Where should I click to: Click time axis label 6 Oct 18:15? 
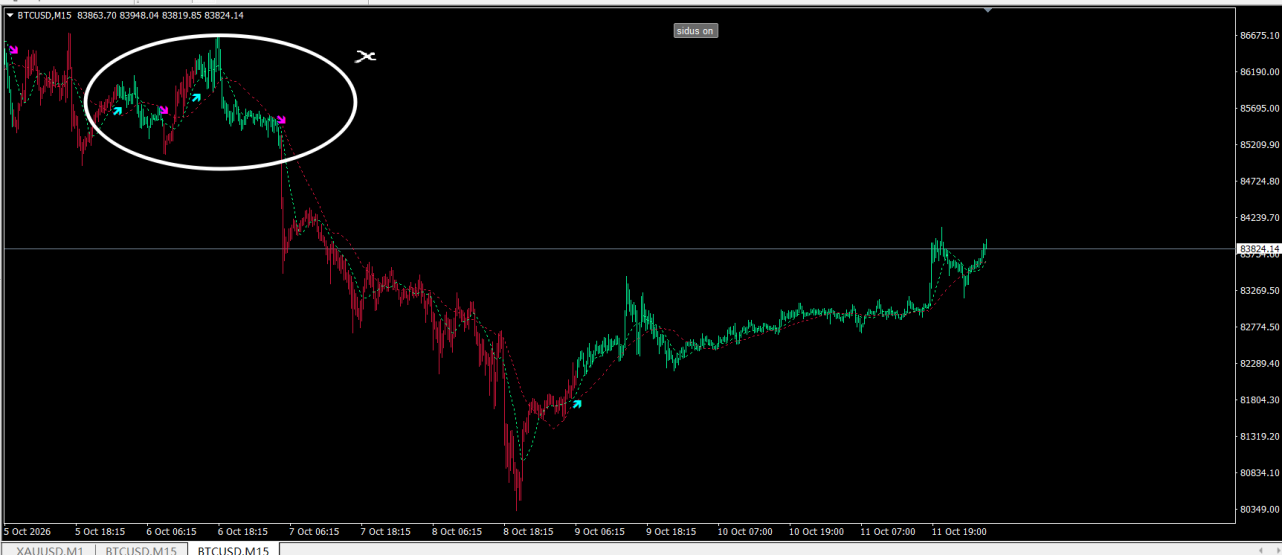(243, 531)
